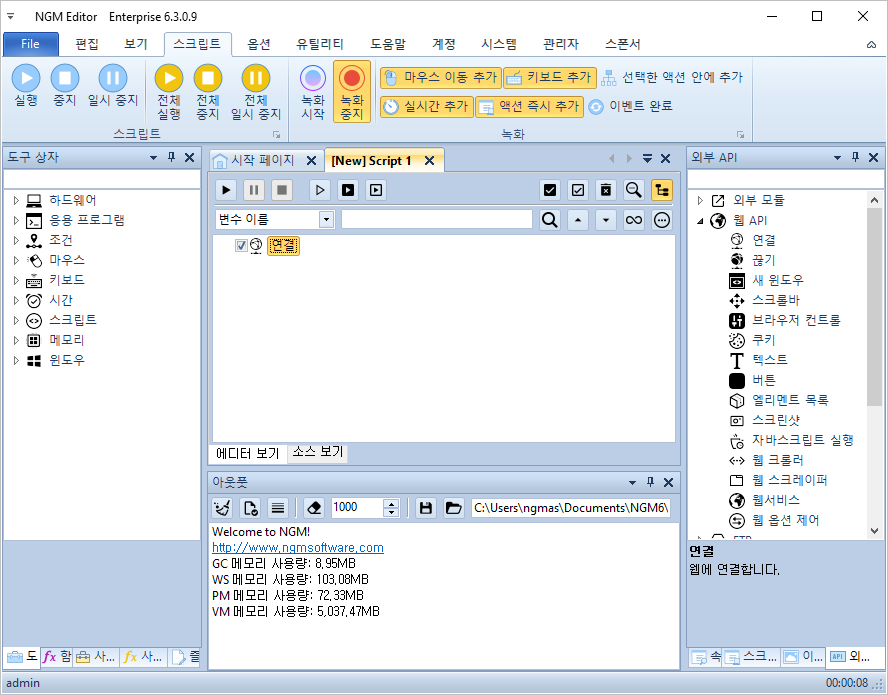This screenshot has height=695, width=888.
Task: Click the ellipsis circle icon in search row
Action: pos(661,220)
